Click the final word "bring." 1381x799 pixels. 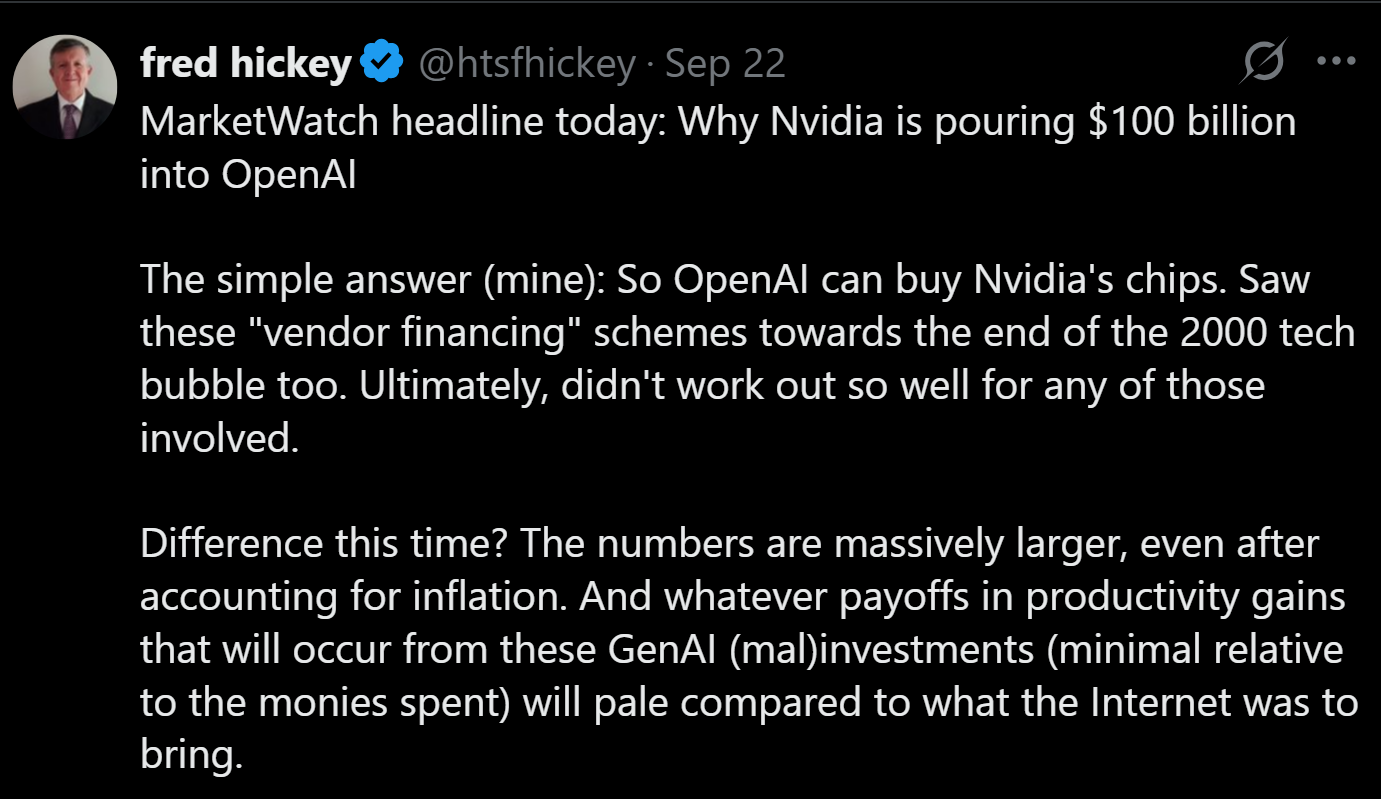191,755
